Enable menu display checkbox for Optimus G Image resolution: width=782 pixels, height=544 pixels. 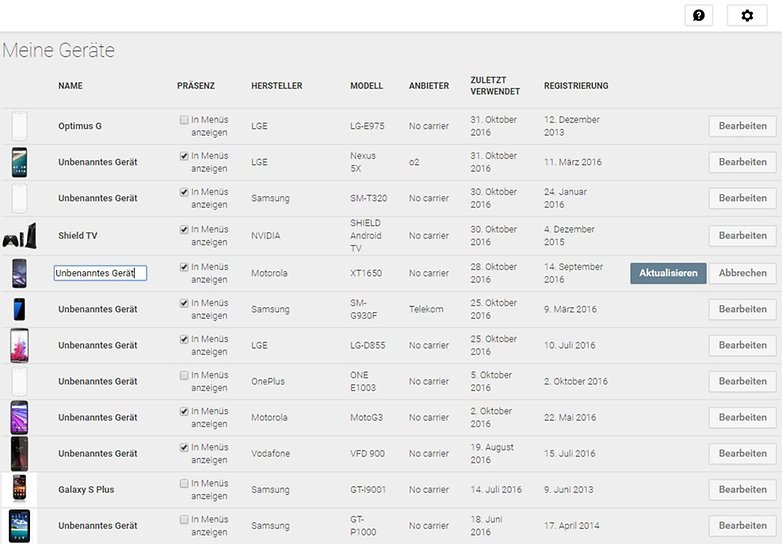tap(184, 120)
